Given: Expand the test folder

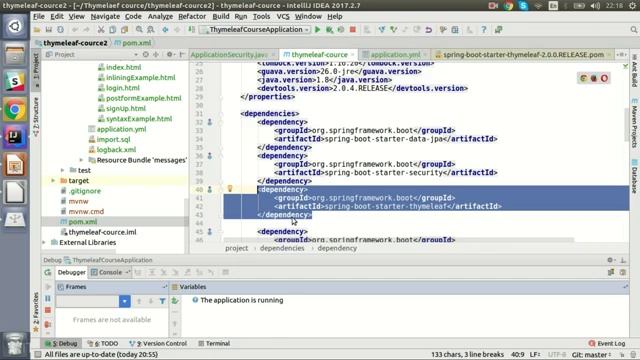Looking at the screenshot, I should [x=62, y=170].
